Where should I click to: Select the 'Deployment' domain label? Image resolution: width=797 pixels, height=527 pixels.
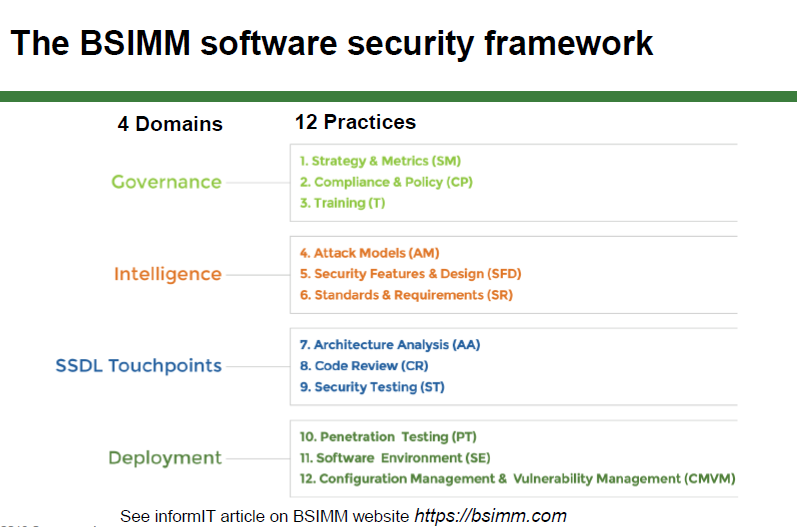tap(165, 458)
